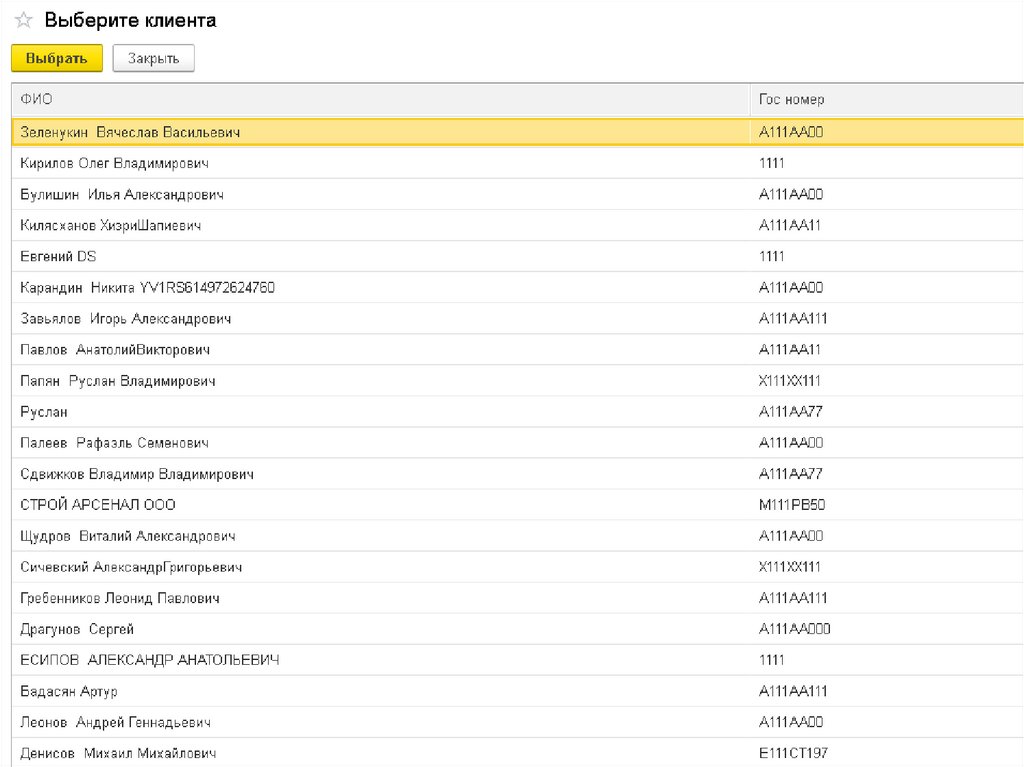Image resolution: width=1024 pixels, height=767 pixels.
Task: Click the Папян Руслан Владимирович row
Action: (118, 381)
